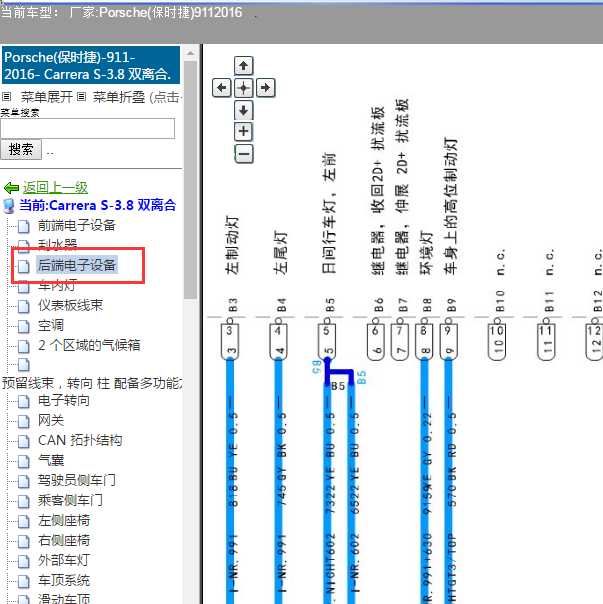The width and height of the screenshot is (603, 604).
Task: Click the green back arrow icon
Action: tap(11, 188)
